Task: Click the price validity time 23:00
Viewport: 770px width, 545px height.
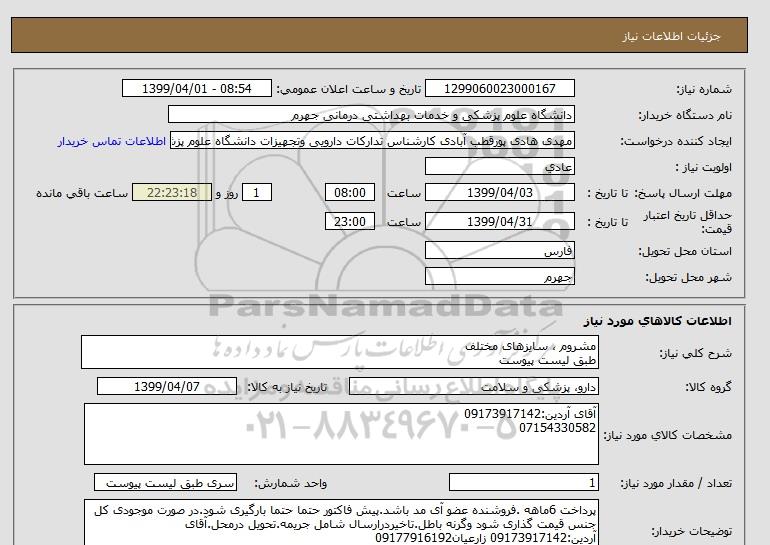Action: point(350,221)
